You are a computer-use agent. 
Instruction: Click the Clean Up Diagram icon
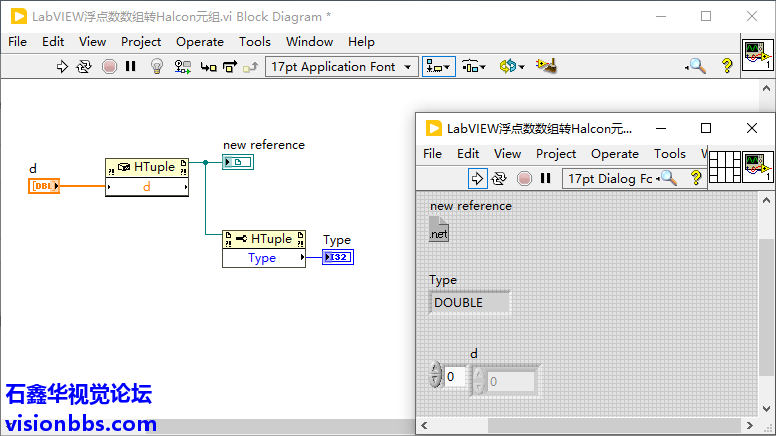click(x=546, y=67)
